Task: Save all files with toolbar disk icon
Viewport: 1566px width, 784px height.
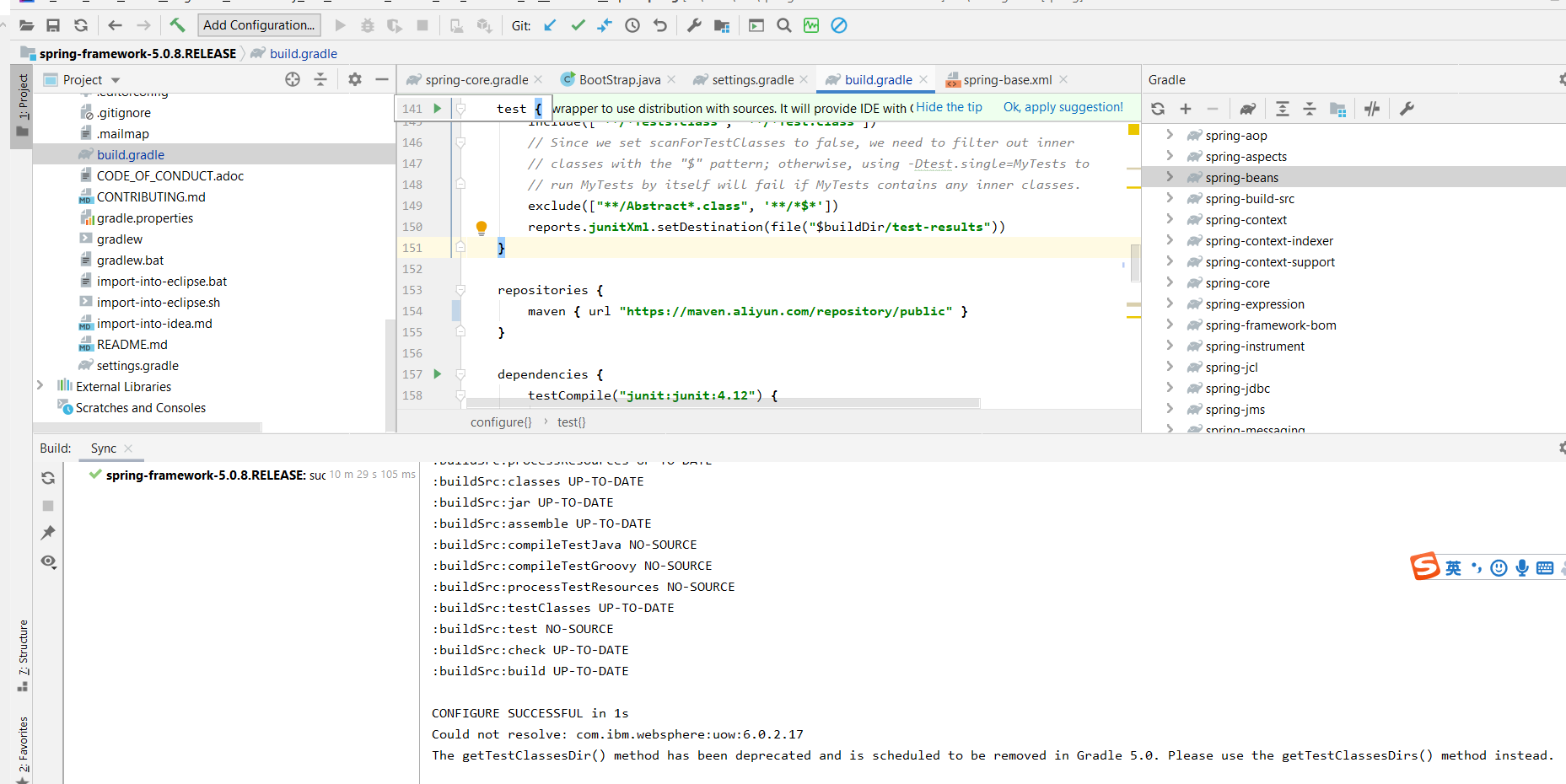Action: (x=53, y=25)
